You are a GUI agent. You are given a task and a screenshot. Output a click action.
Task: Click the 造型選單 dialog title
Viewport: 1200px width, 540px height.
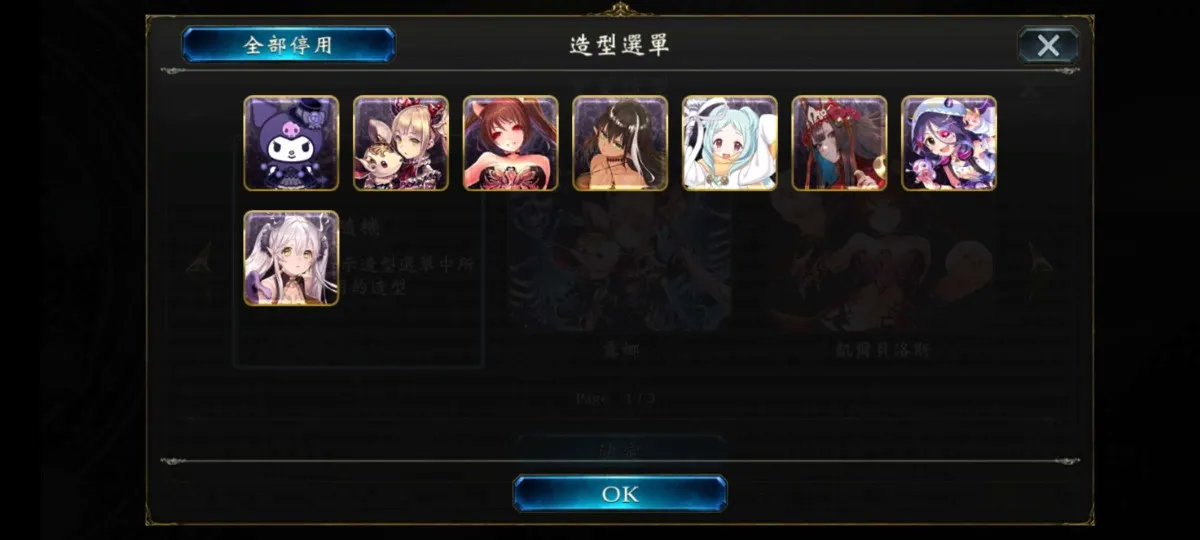(620, 45)
